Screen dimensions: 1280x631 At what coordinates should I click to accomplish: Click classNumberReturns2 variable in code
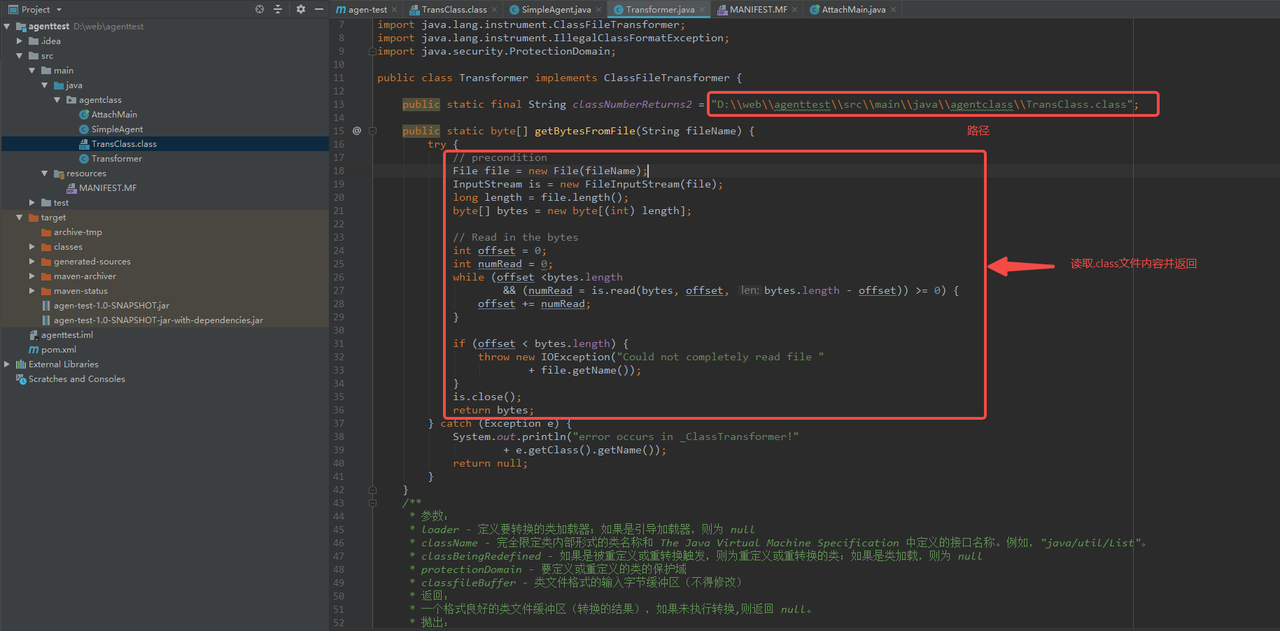(632, 104)
